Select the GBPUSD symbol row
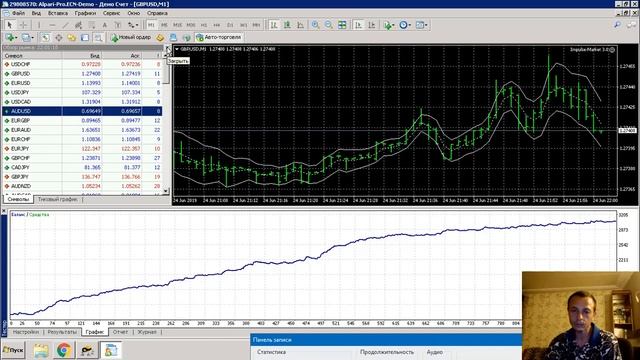640x360 pixels. 82,74
